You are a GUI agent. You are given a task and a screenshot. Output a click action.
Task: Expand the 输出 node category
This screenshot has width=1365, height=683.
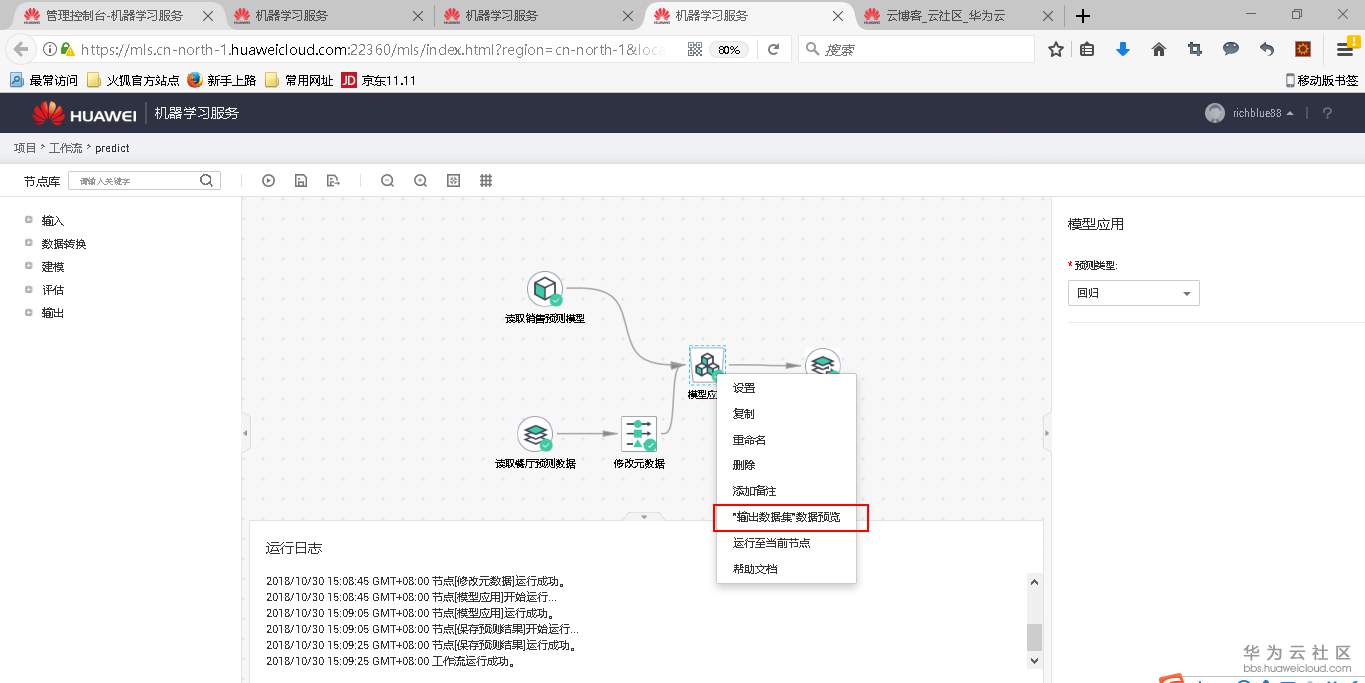pyautogui.click(x=29, y=312)
